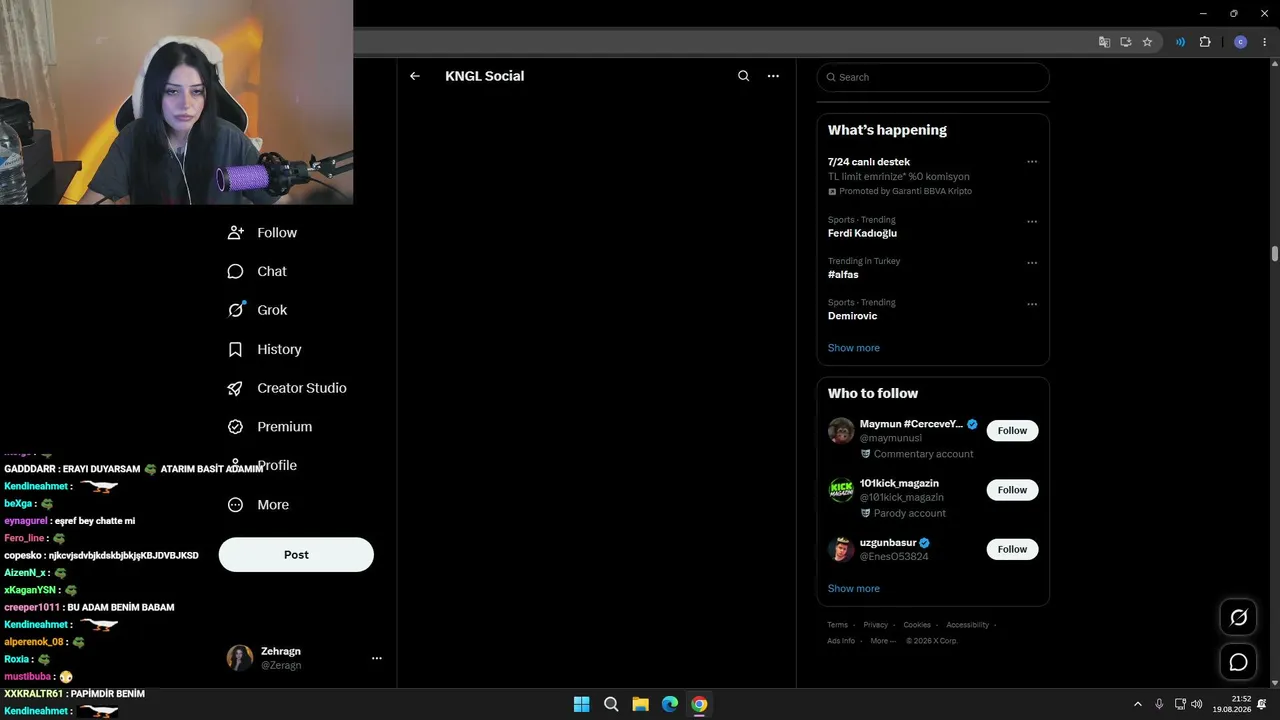Screen dimensions: 1280x720
Task: Open the Cookies footer link
Action: point(917,625)
